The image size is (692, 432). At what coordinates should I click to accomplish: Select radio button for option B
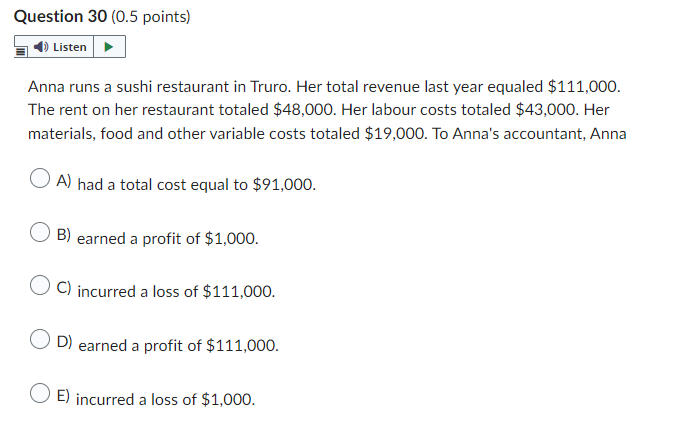pyautogui.click(x=40, y=232)
